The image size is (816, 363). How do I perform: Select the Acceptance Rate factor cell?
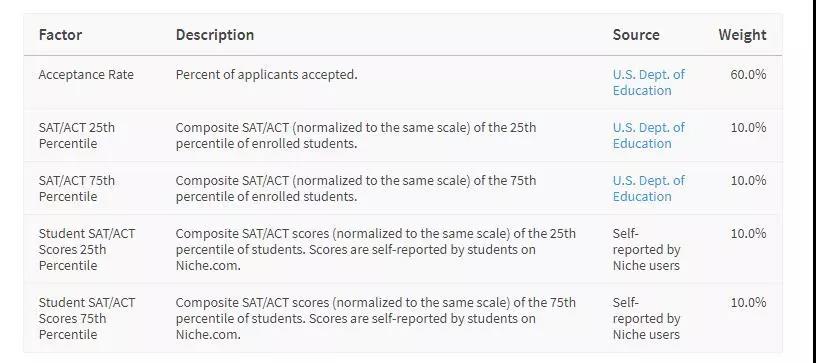86,74
